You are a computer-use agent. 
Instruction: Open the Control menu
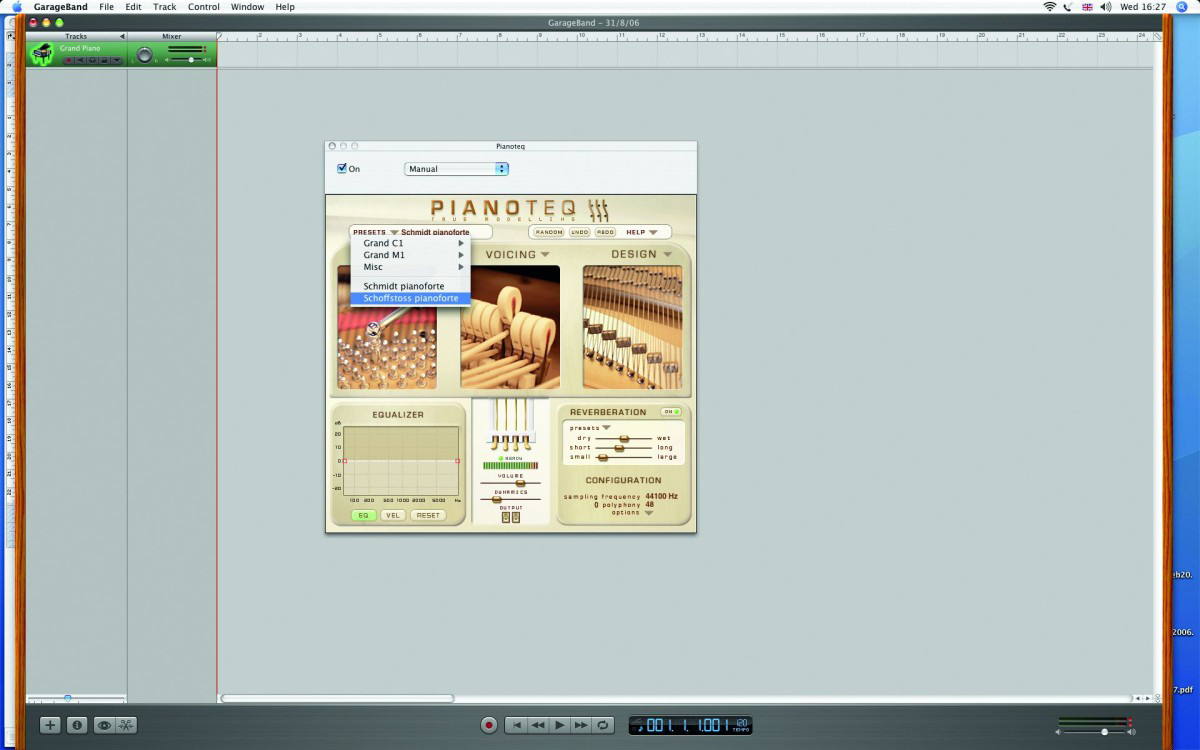point(204,6)
